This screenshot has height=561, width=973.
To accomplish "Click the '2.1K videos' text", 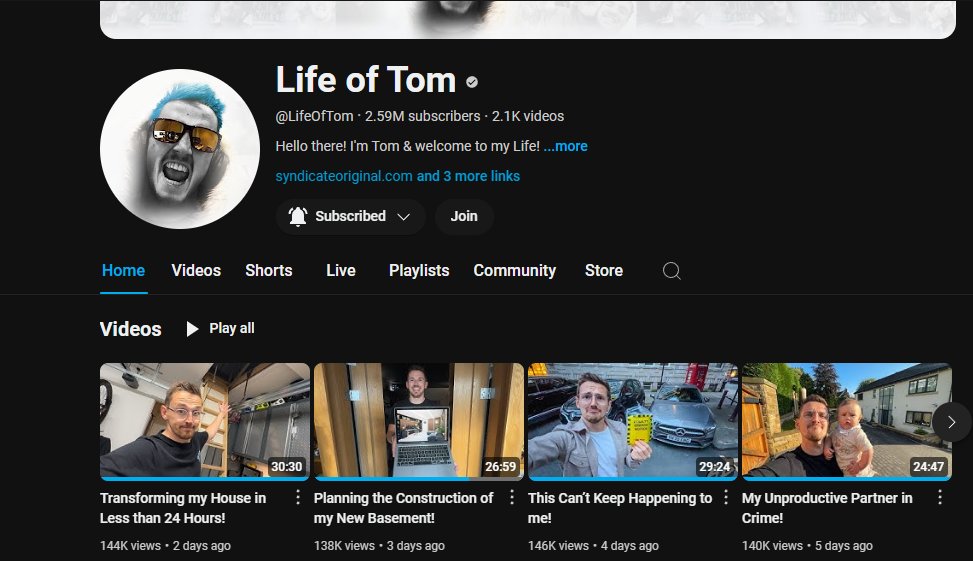I will click(x=528, y=116).
